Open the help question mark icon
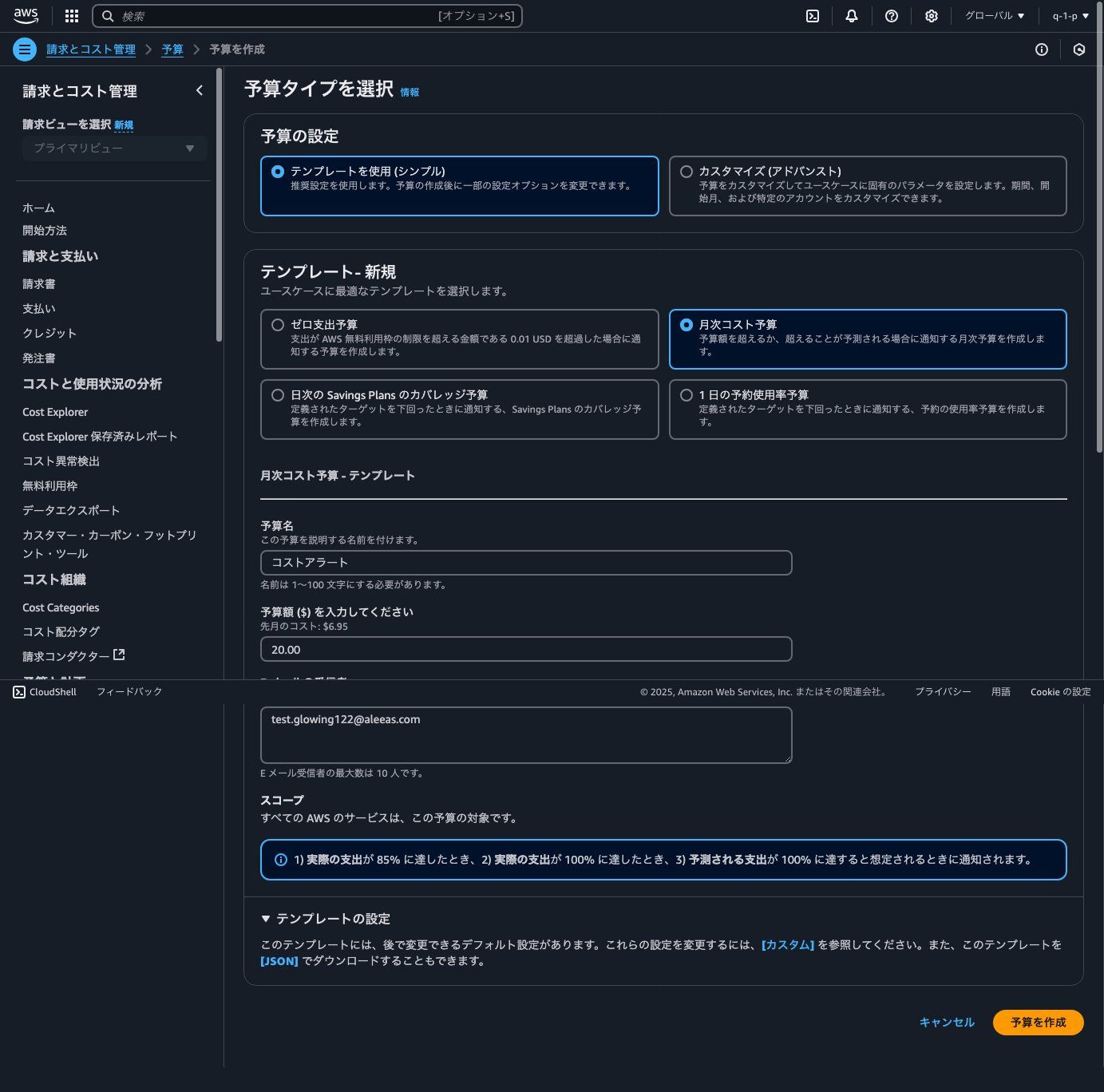The height and width of the screenshot is (1092, 1104). point(892,16)
